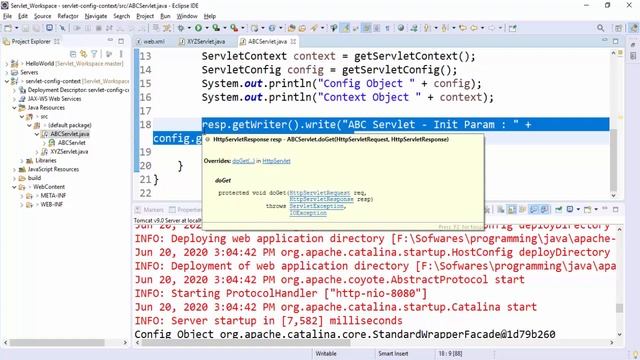Viewport: 640px width, 360px height.
Task: Toggle Scroll Lock in console toolbar
Action: 511,209
